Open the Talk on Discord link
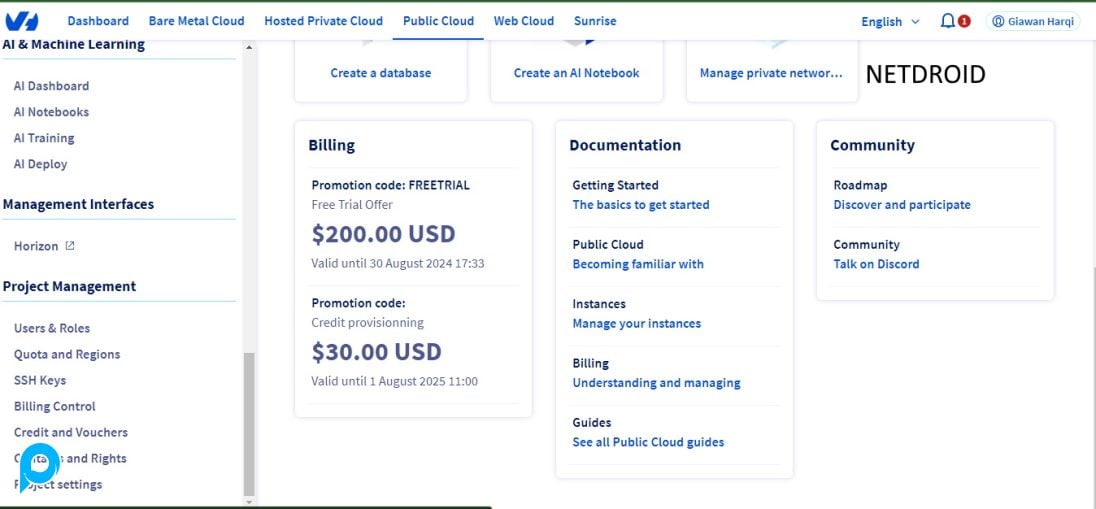Screen dimensions: 1096x509 coord(876,264)
